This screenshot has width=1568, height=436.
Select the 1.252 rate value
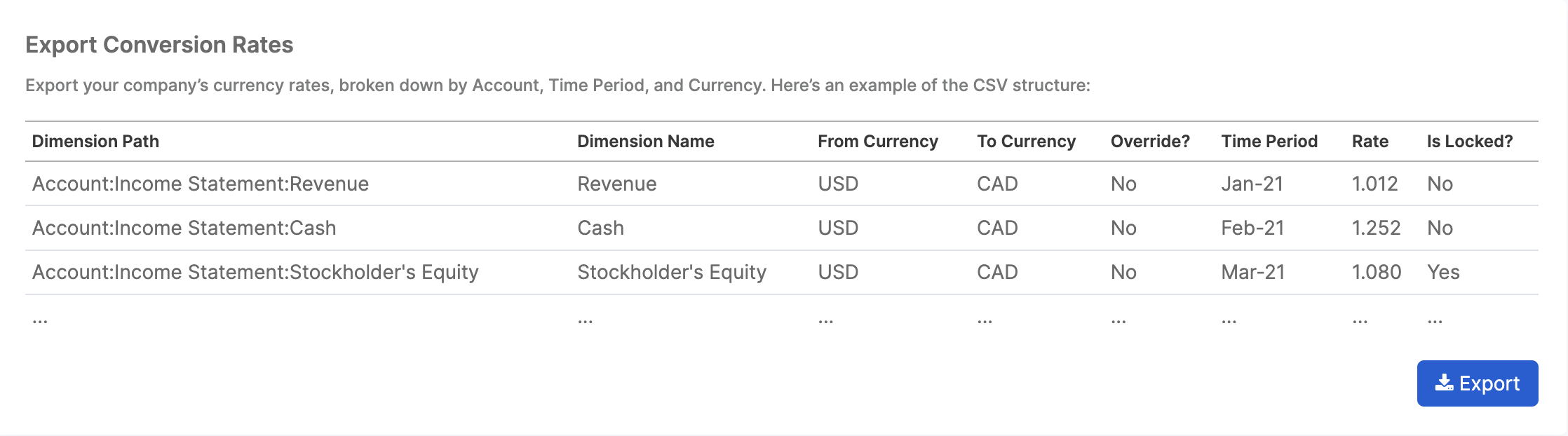click(x=1376, y=228)
